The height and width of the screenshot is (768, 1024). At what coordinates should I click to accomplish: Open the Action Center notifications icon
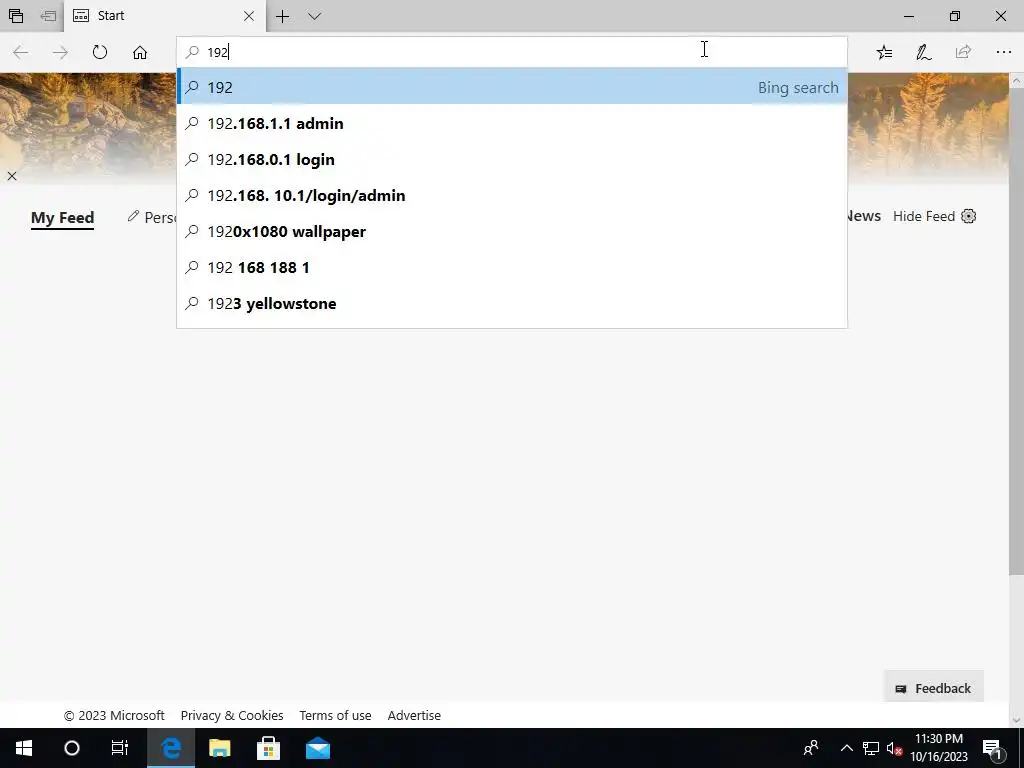pyautogui.click(x=993, y=748)
